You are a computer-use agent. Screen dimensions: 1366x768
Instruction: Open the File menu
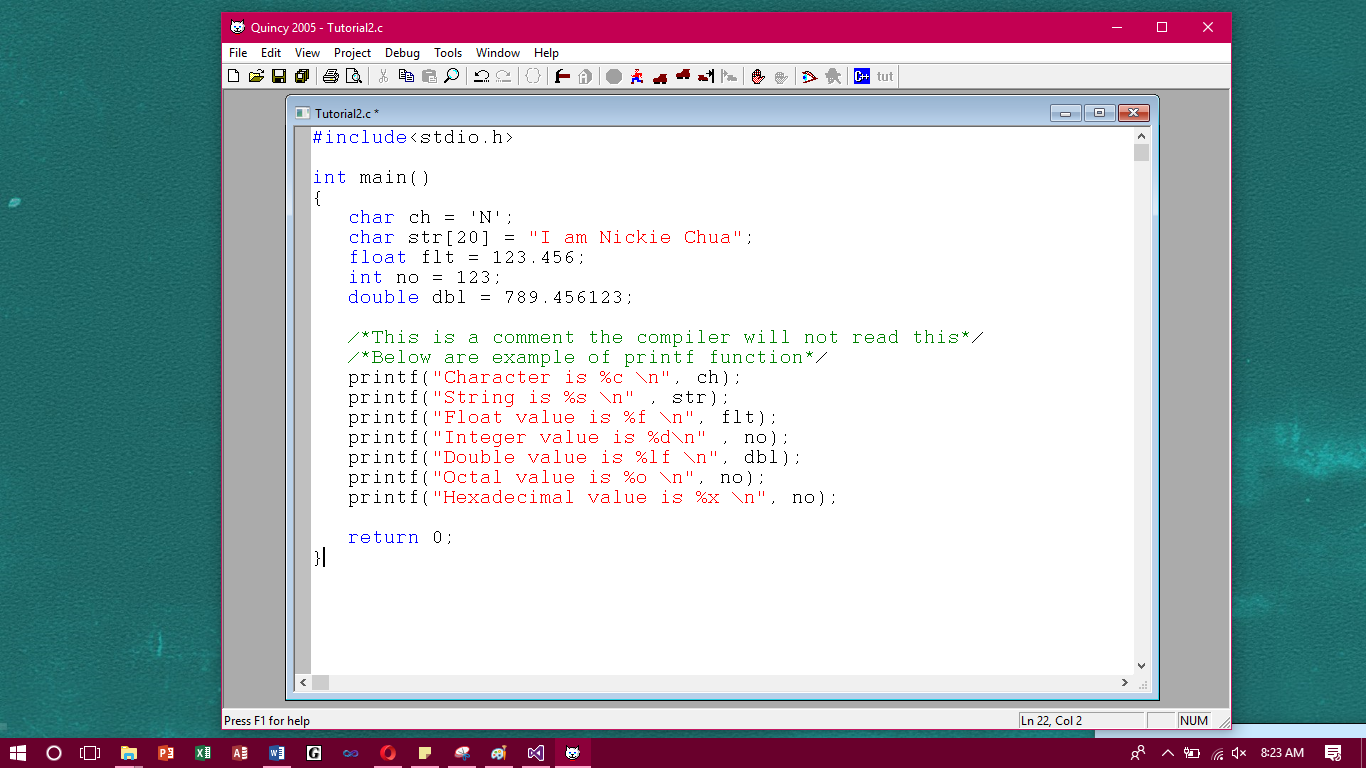pyautogui.click(x=237, y=53)
